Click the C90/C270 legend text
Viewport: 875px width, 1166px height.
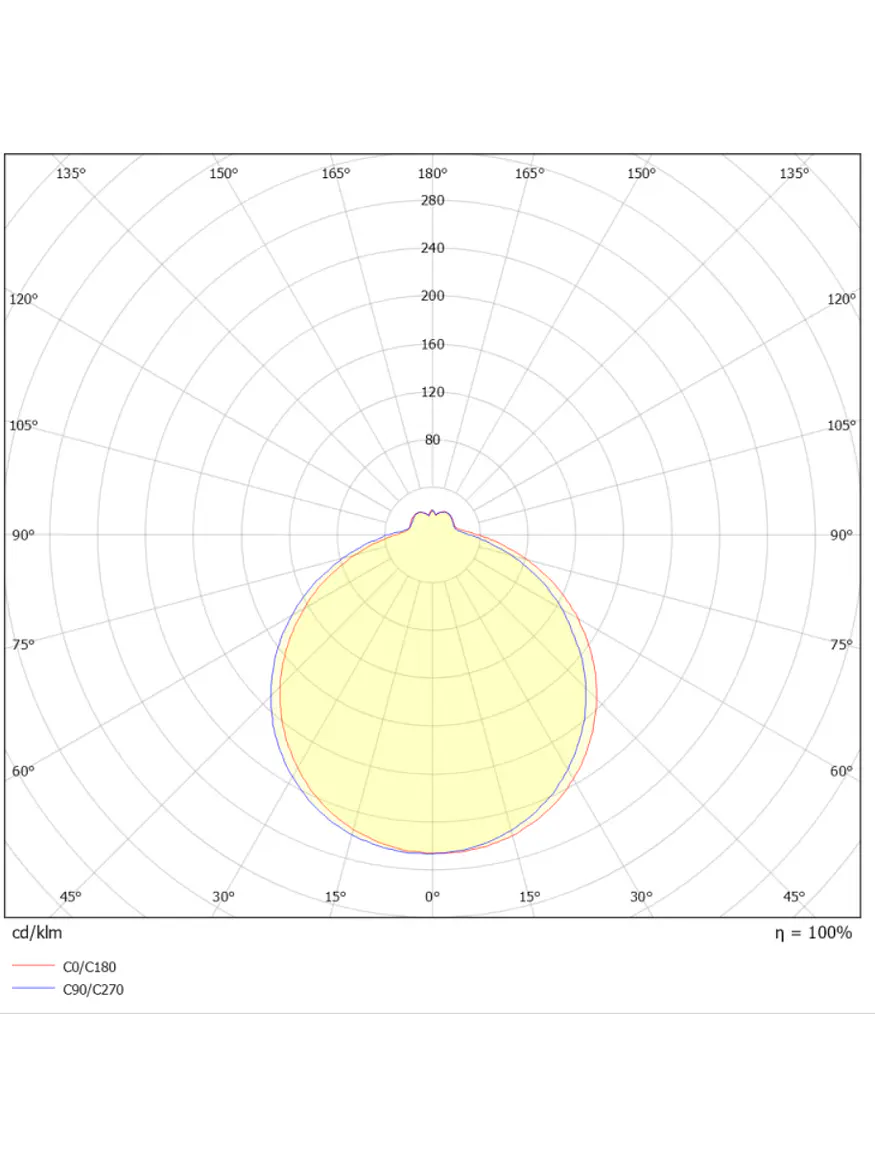click(x=92, y=990)
